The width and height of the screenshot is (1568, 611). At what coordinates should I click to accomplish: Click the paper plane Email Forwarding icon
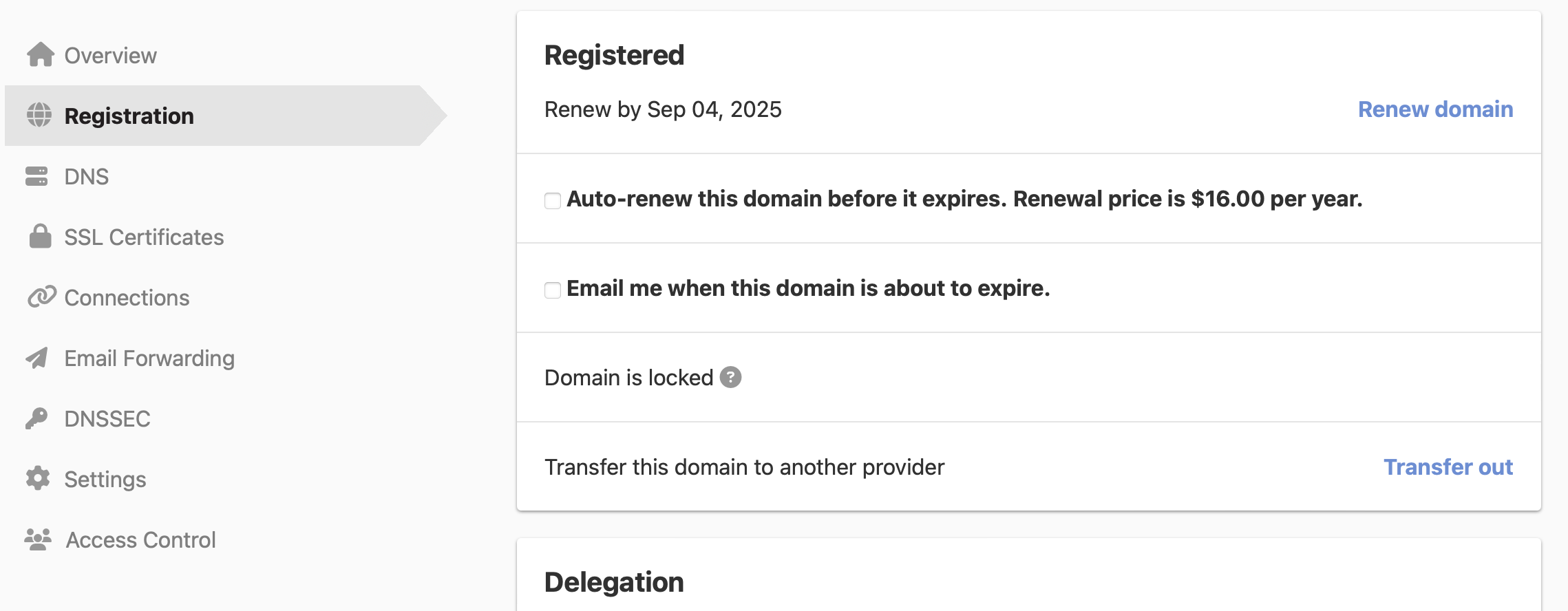pyautogui.click(x=37, y=358)
